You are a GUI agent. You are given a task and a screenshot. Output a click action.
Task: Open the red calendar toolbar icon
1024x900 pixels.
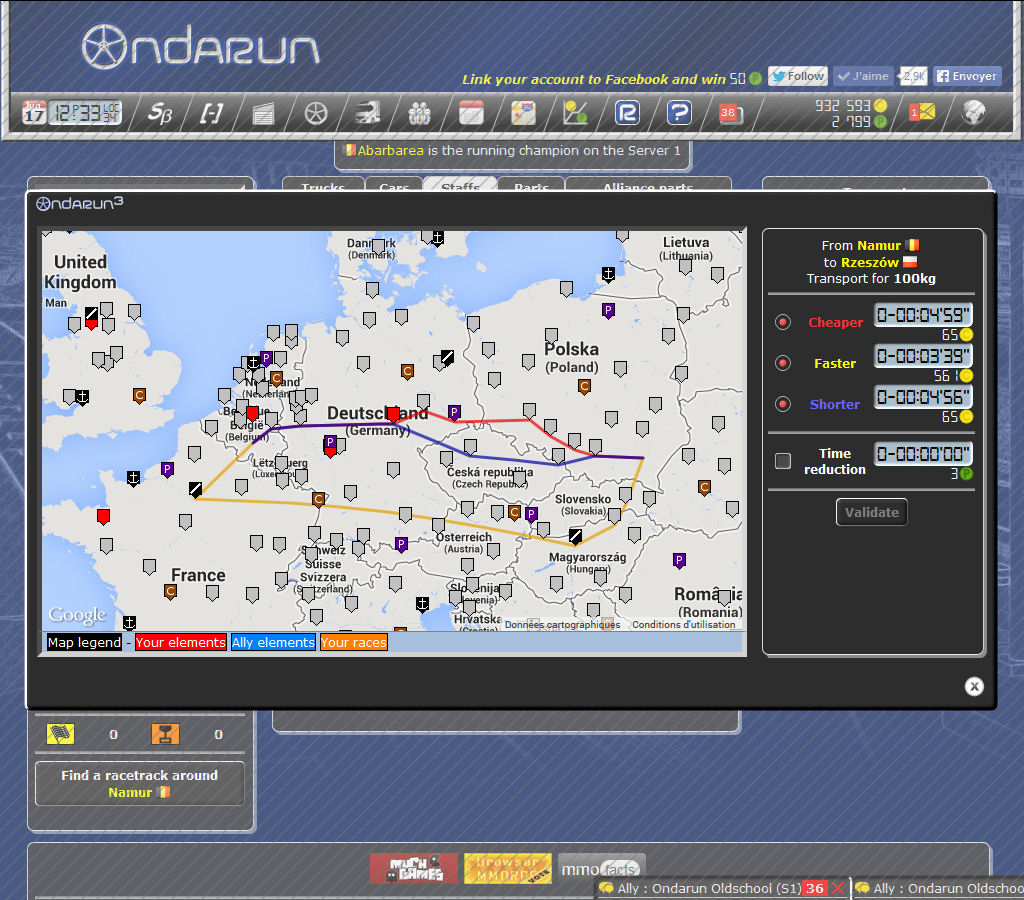tap(471, 113)
